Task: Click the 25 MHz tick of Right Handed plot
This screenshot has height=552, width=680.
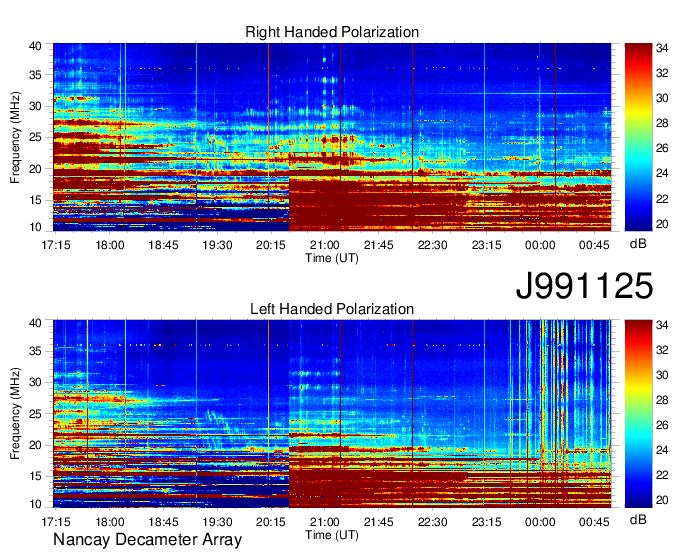Action: click(36, 138)
